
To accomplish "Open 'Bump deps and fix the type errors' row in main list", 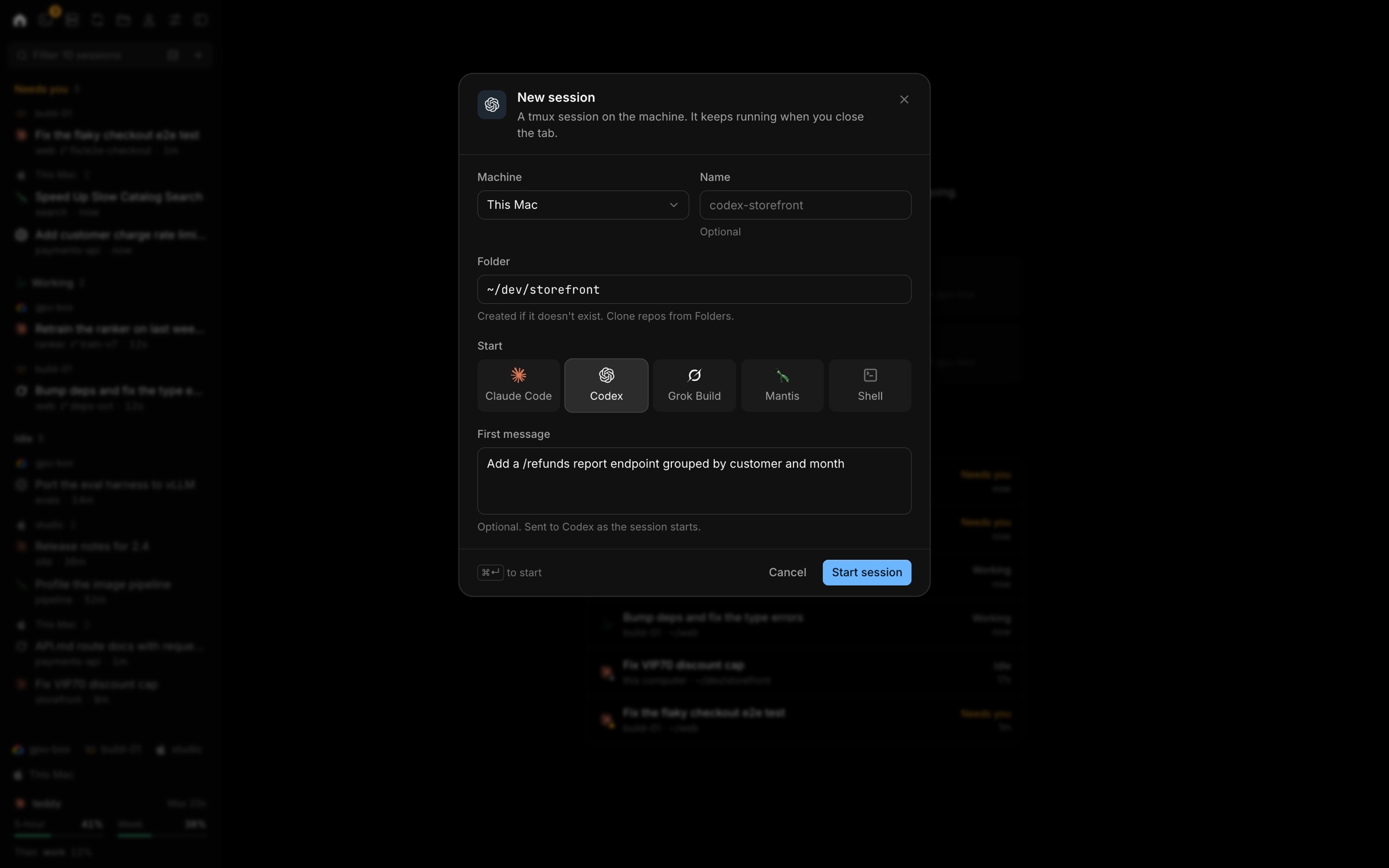I will point(806,624).
